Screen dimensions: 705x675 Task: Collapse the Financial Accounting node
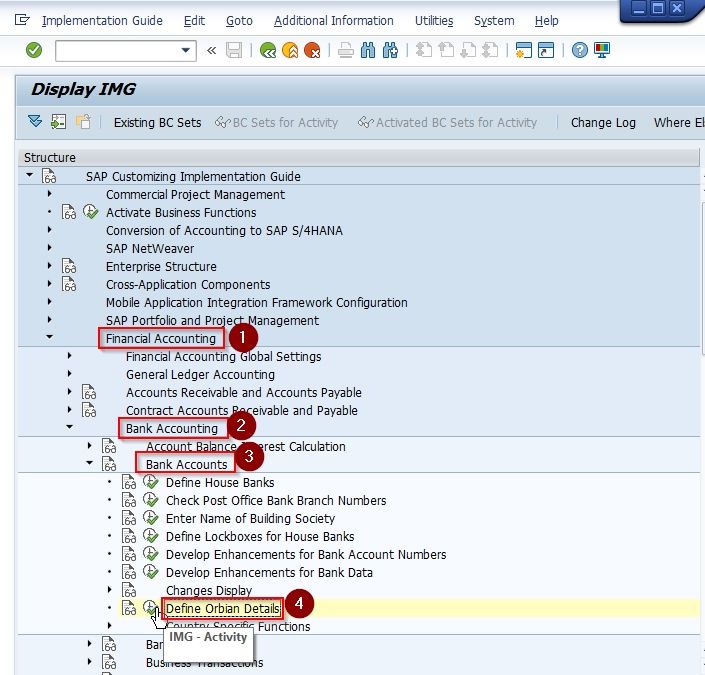[x=49, y=337]
